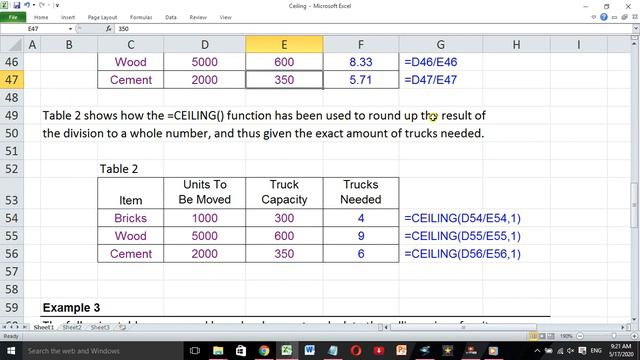
Task: Show hidden system tray icons chevron
Action: point(537,351)
